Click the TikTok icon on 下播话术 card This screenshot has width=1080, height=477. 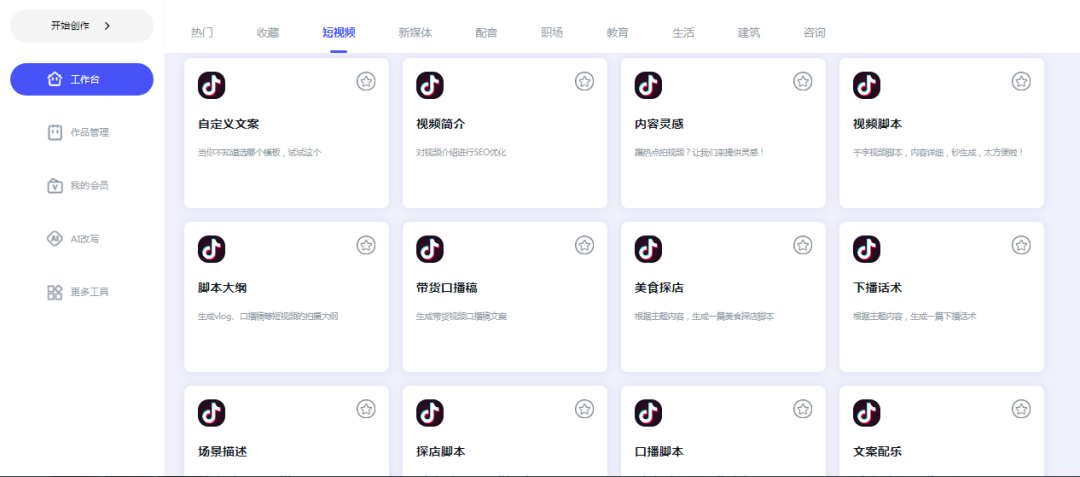866,249
